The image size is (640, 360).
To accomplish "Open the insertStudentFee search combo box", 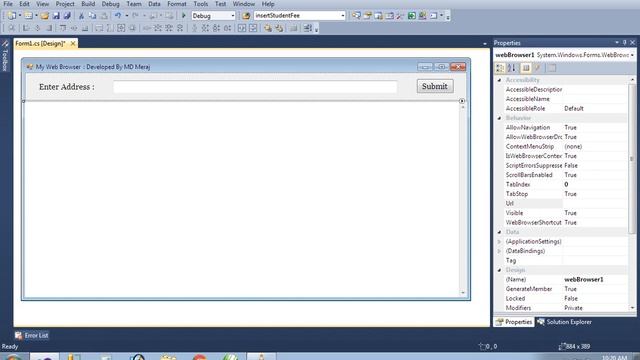I will click(300, 16).
